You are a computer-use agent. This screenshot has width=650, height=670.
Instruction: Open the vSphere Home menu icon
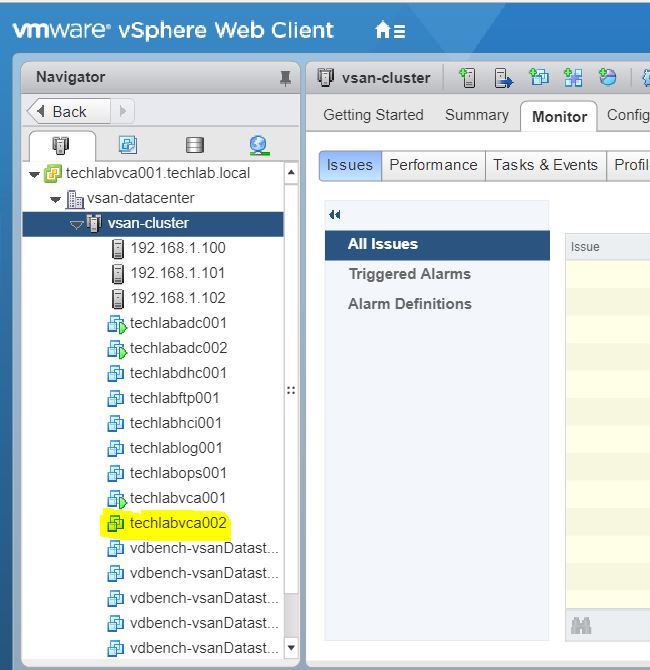(x=390, y=30)
